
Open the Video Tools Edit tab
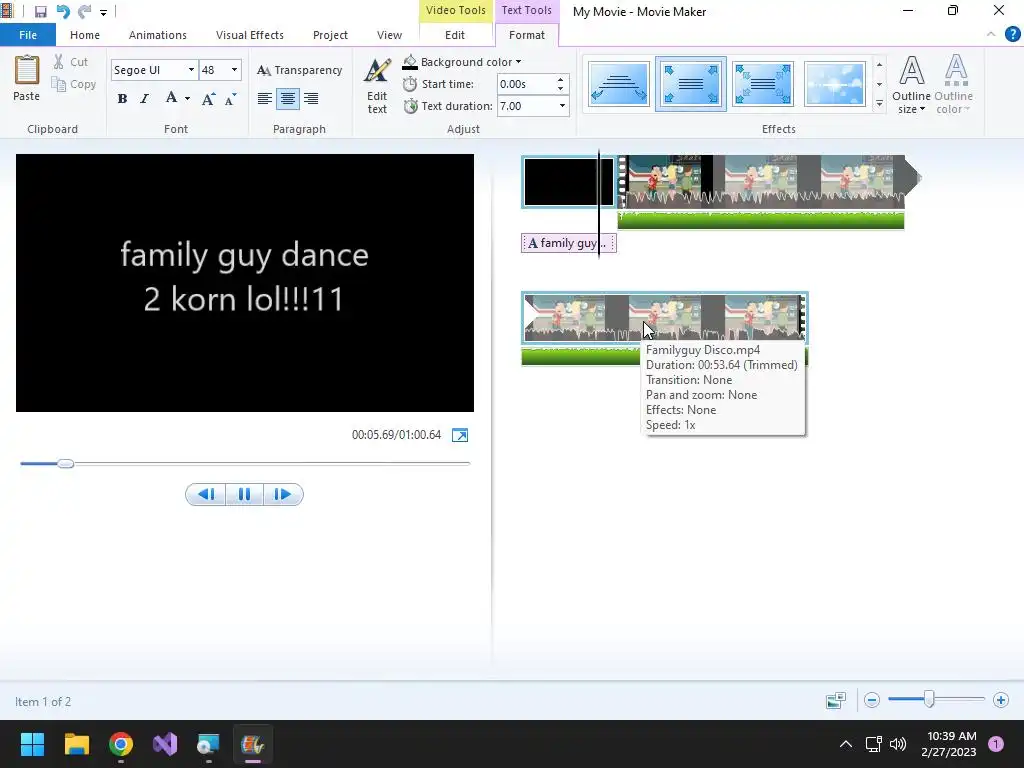[x=455, y=35]
